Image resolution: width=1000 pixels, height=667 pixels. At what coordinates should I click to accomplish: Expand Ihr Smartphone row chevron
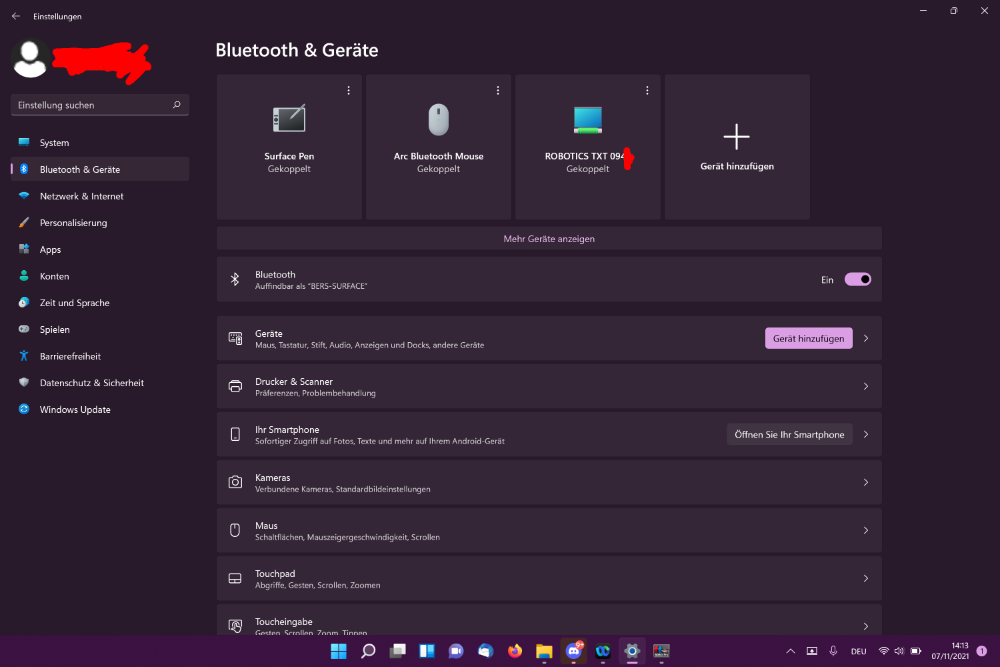(x=866, y=434)
